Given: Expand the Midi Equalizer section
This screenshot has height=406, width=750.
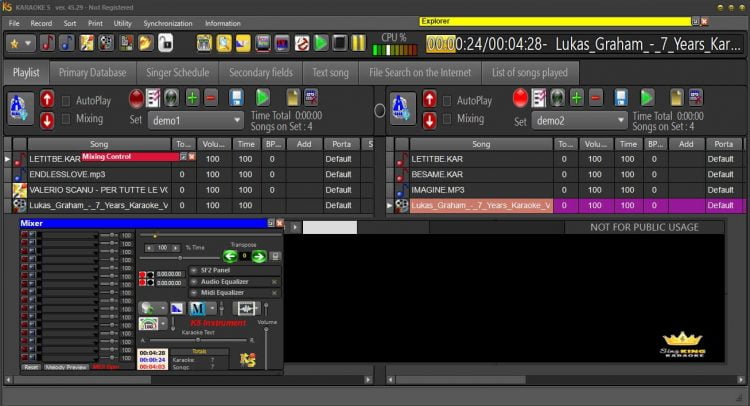Looking at the screenshot, I should pos(194,293).
